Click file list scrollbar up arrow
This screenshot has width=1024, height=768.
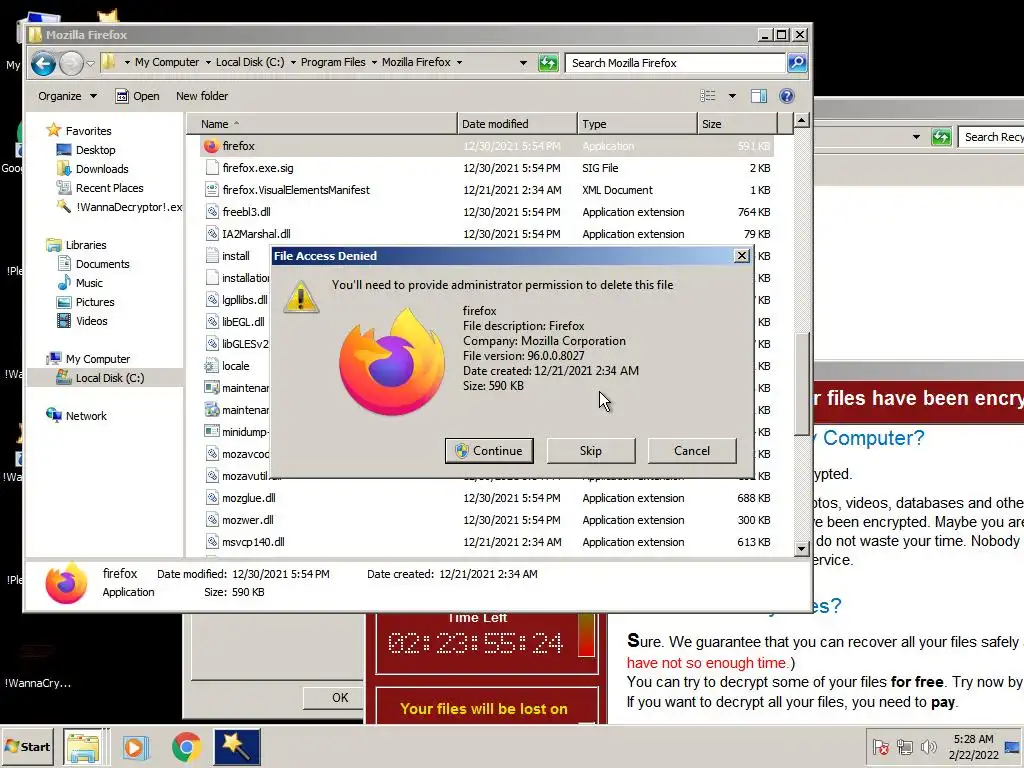click(801, 121)
